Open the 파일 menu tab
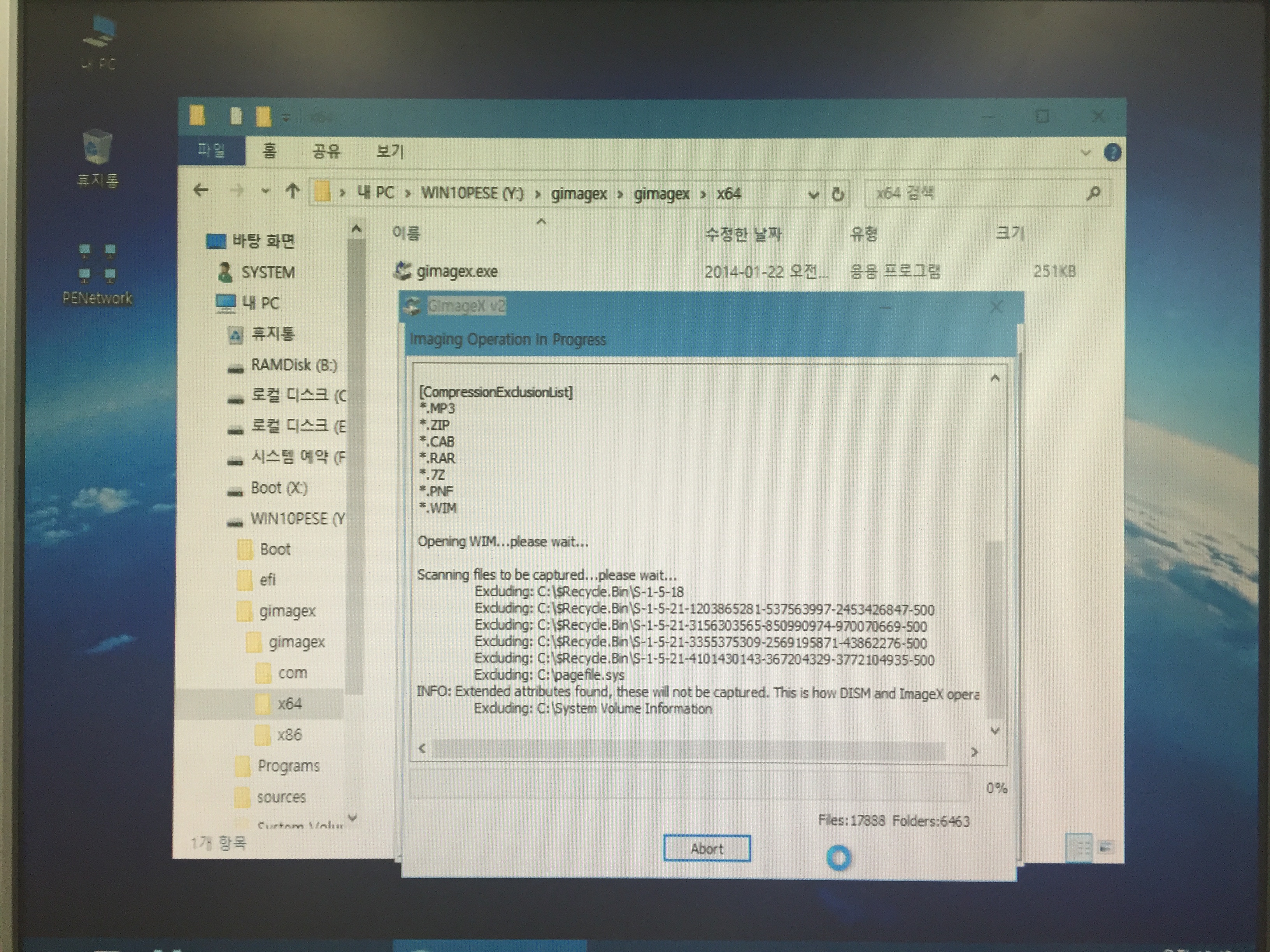 click(x=211, y=151)
